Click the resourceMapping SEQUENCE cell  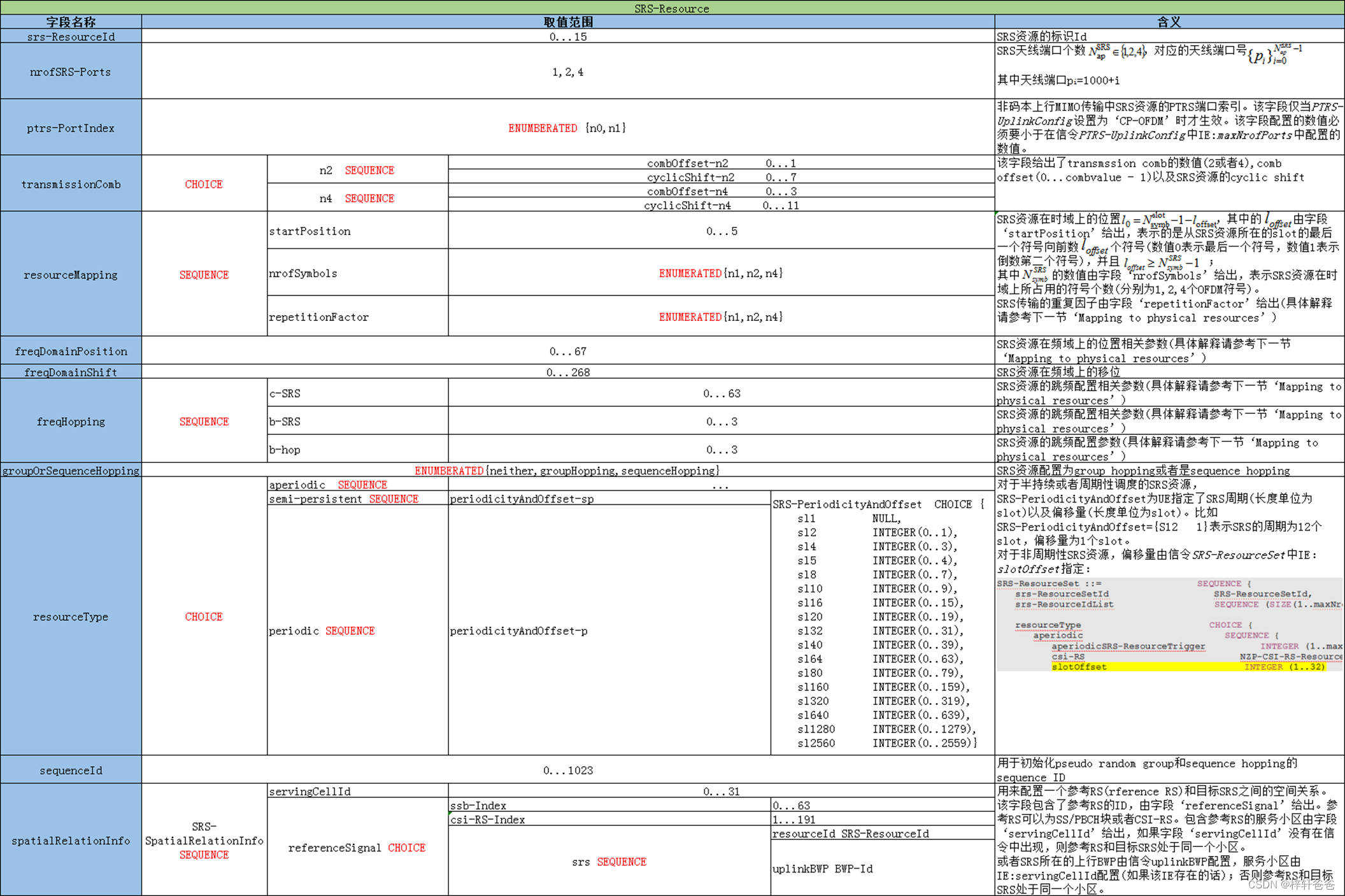204,274
